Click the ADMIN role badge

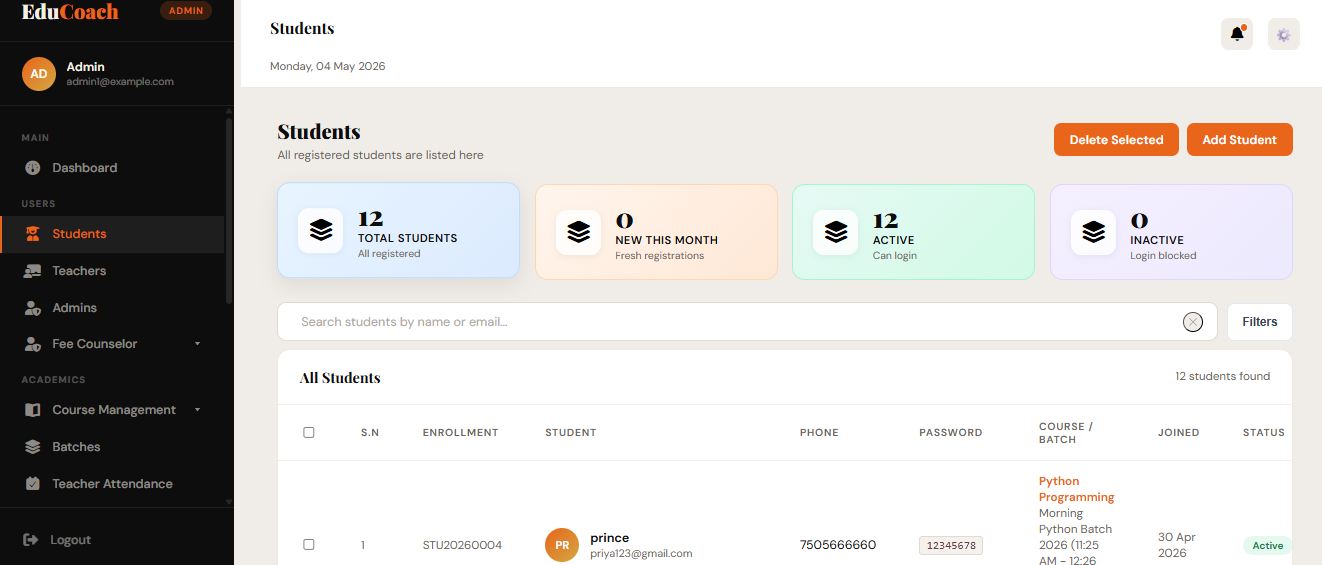pyautogui.click(x=186, y=11)
